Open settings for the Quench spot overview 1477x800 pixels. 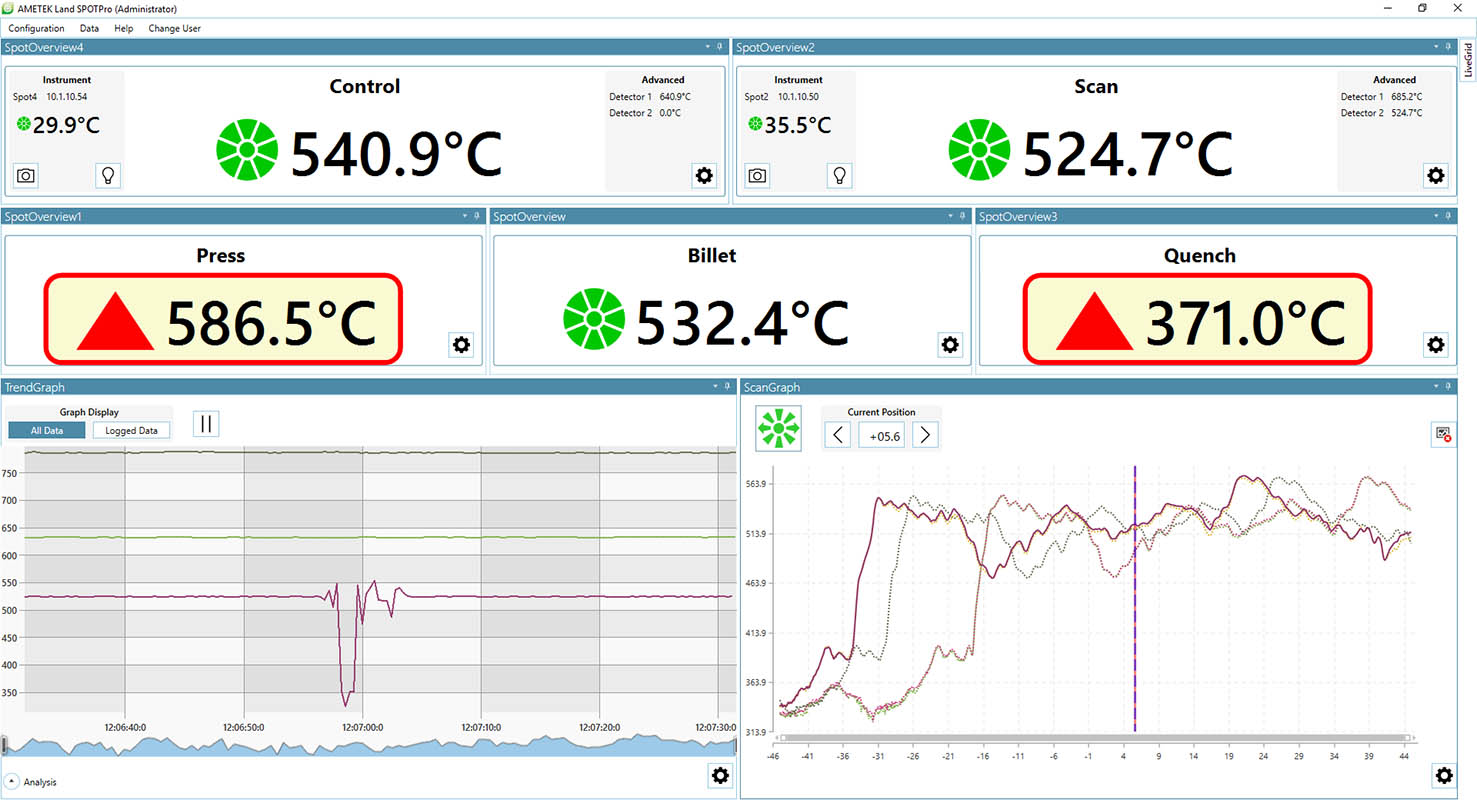[1435, 344]
